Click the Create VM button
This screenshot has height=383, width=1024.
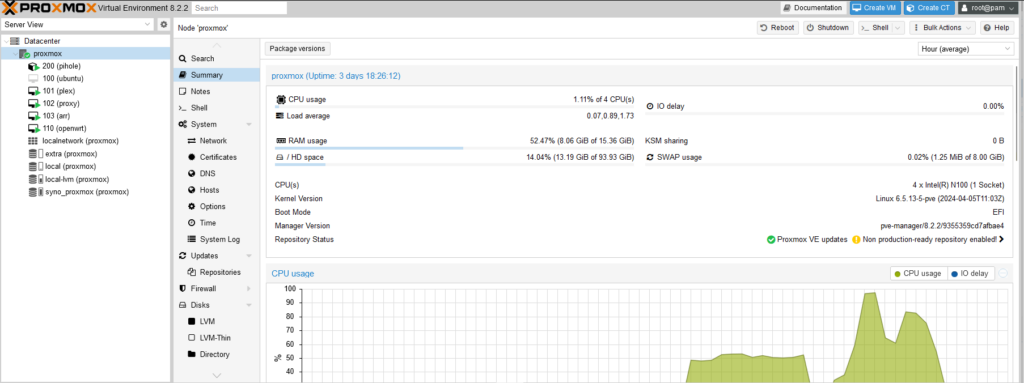click(874, 8)
